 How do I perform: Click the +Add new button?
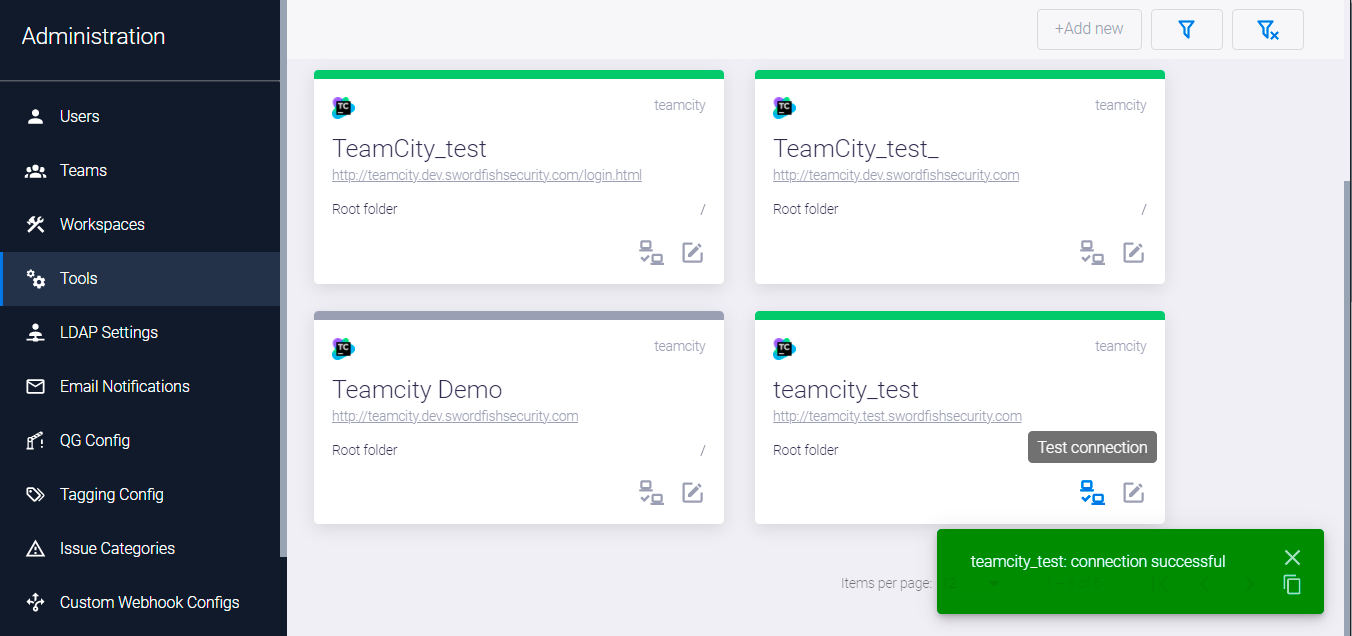(x=1089, y=29)
